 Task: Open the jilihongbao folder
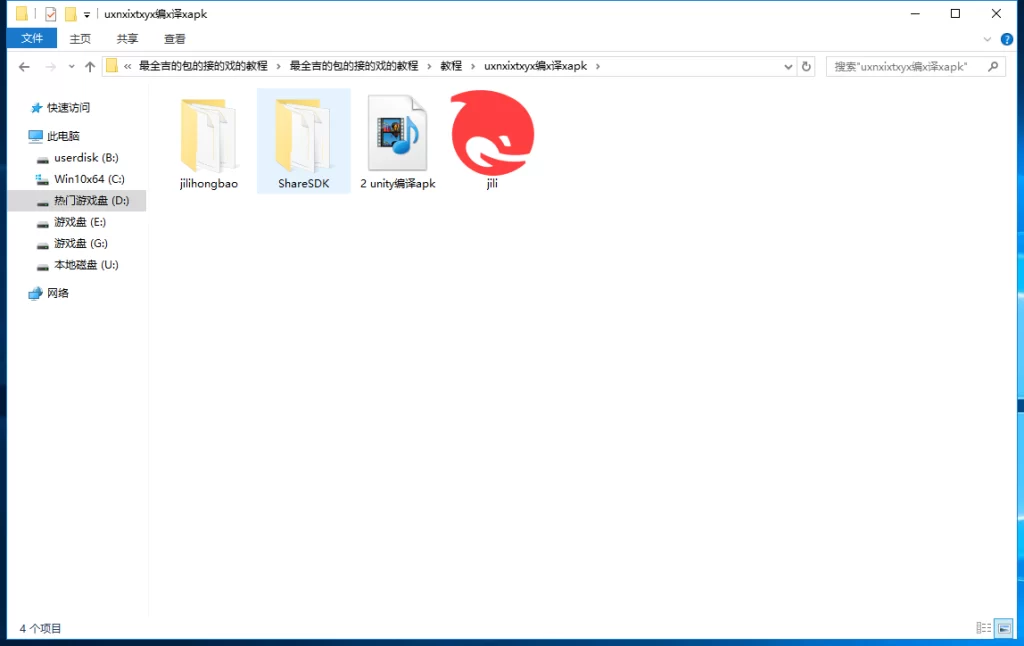click(x=208, y=135)
